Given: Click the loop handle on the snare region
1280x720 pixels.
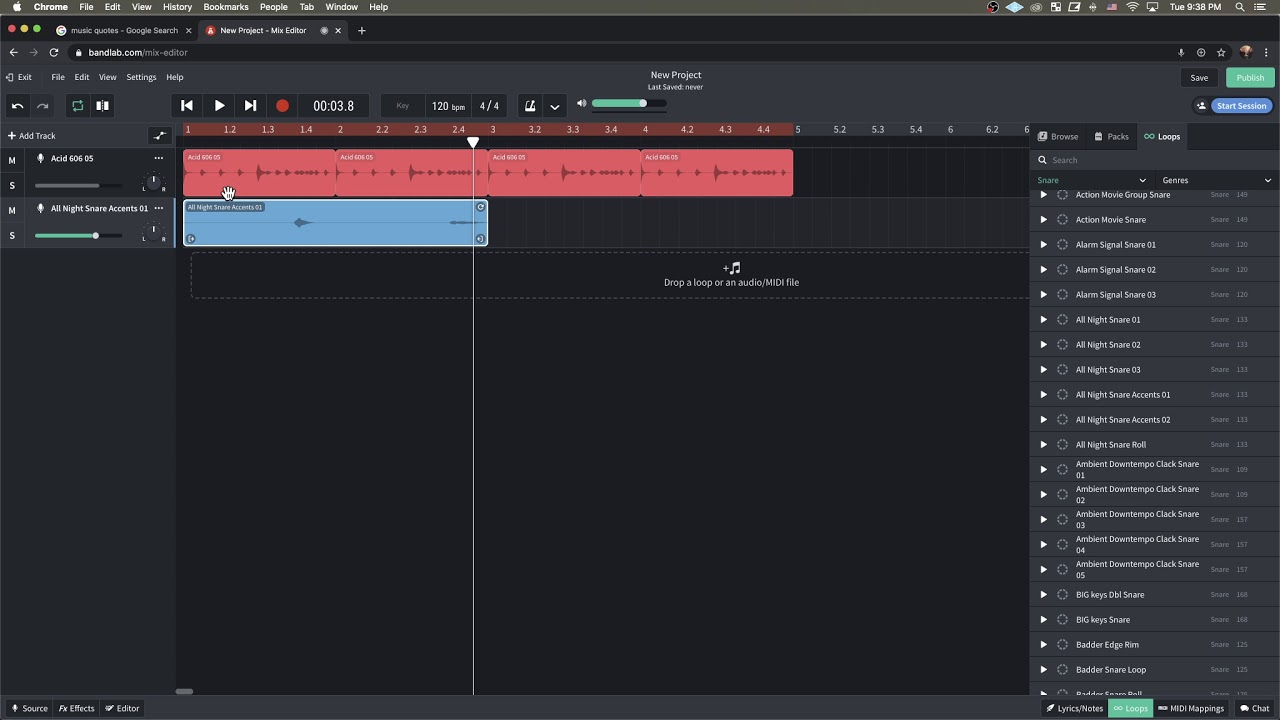Looking at the screenshot, I should [x=480, y=207].
